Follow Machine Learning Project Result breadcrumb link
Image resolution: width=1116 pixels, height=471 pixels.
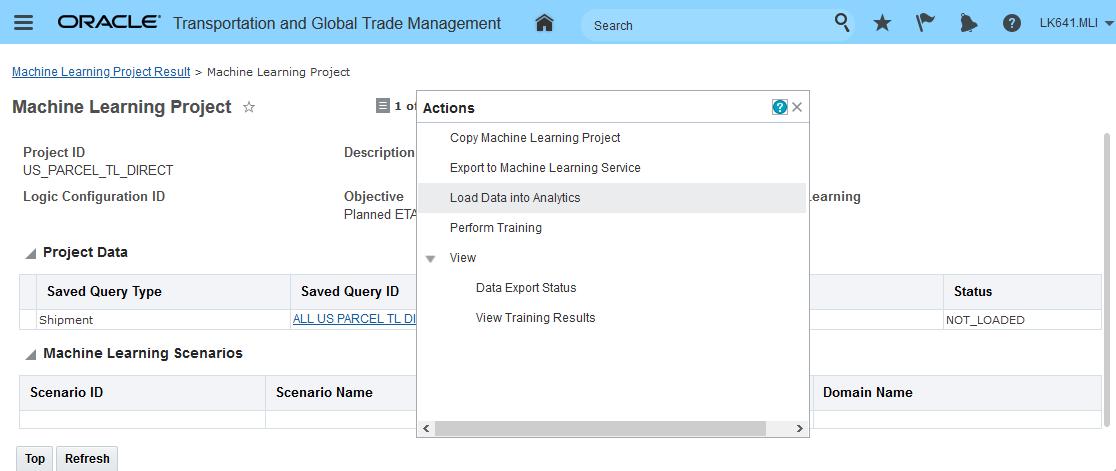(101, 72)
